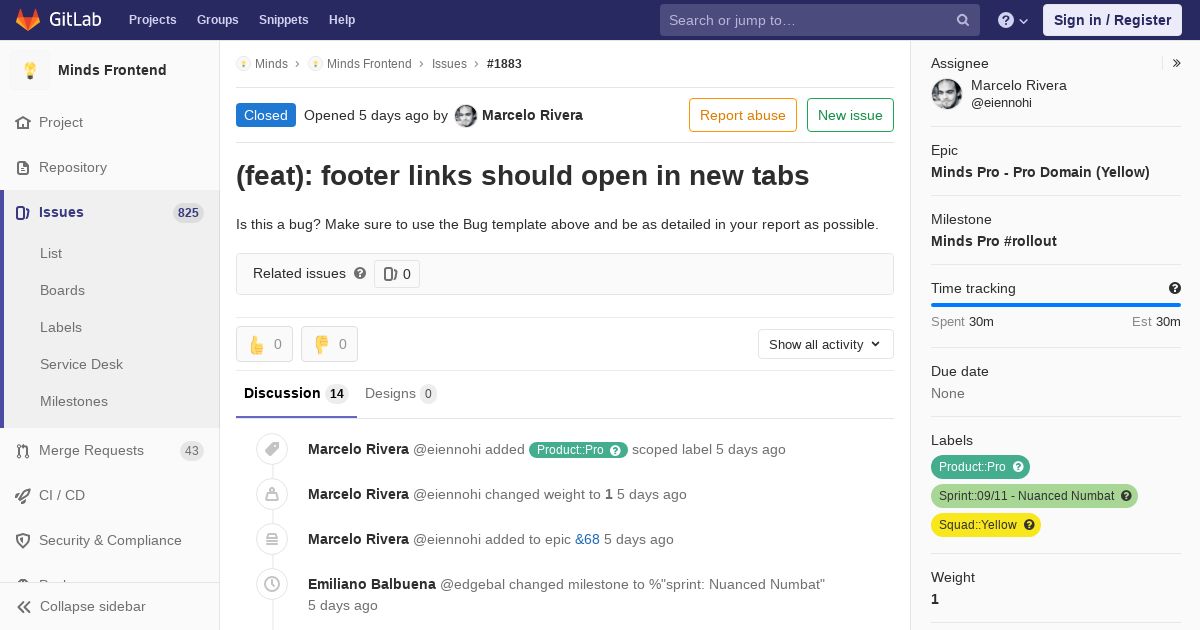This screenshot has width=1200, height=630.
Task: Open Labels in sidebar
Action: point(61,328)
